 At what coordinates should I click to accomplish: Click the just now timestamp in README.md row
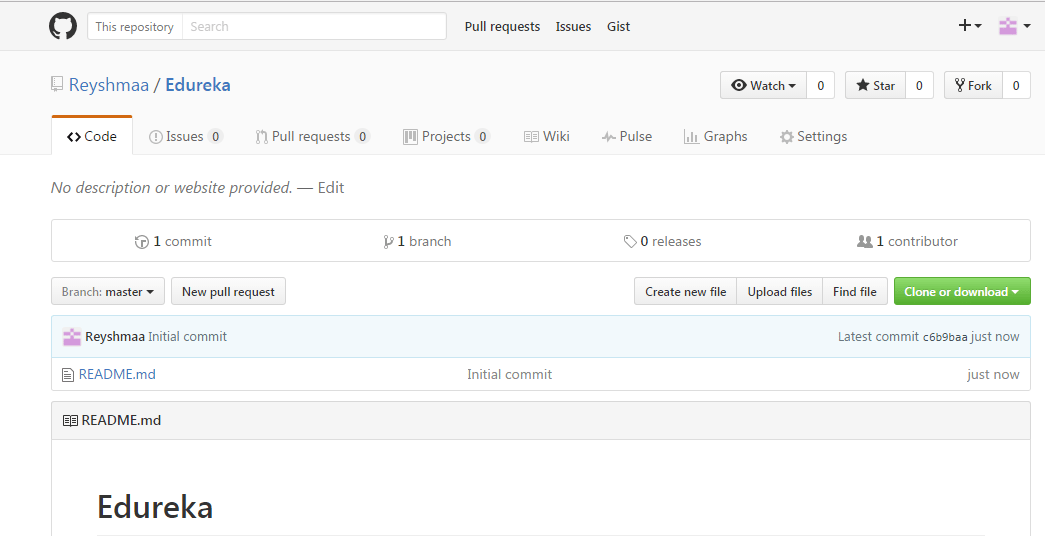pos(993,375)
